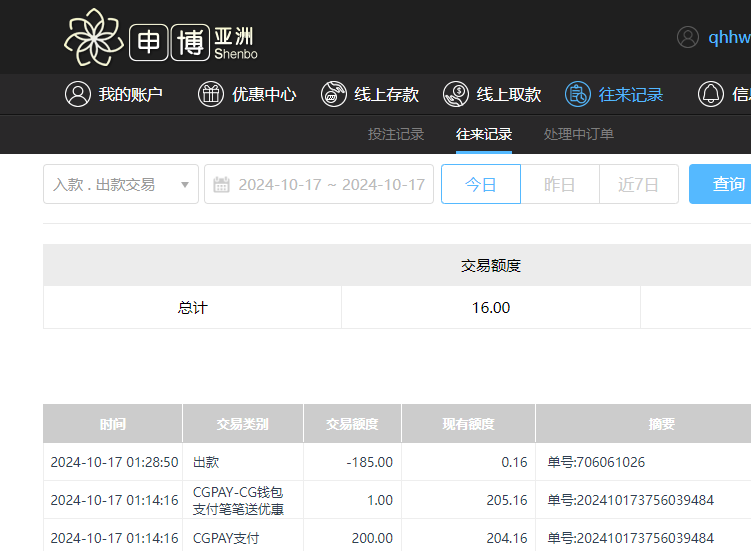Switch to the 投注记录 tab

click(396, 134)
